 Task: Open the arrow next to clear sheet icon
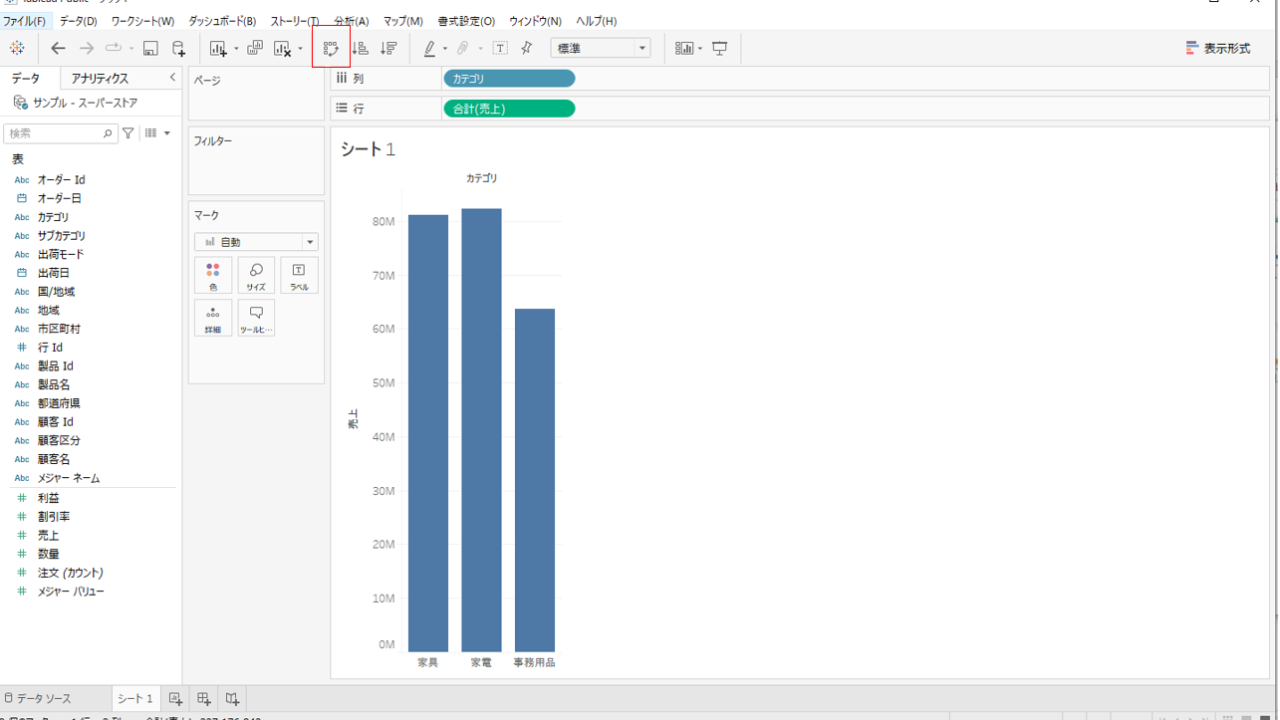click(x=300, y=48)
